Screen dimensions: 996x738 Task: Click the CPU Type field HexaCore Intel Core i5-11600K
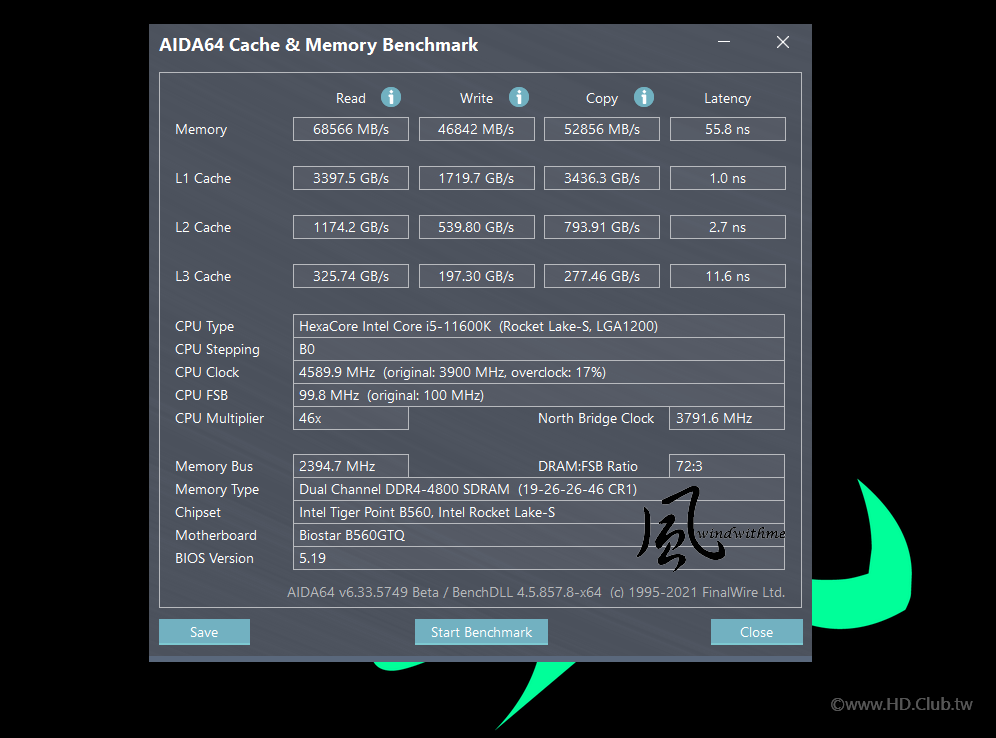[539, 326]
